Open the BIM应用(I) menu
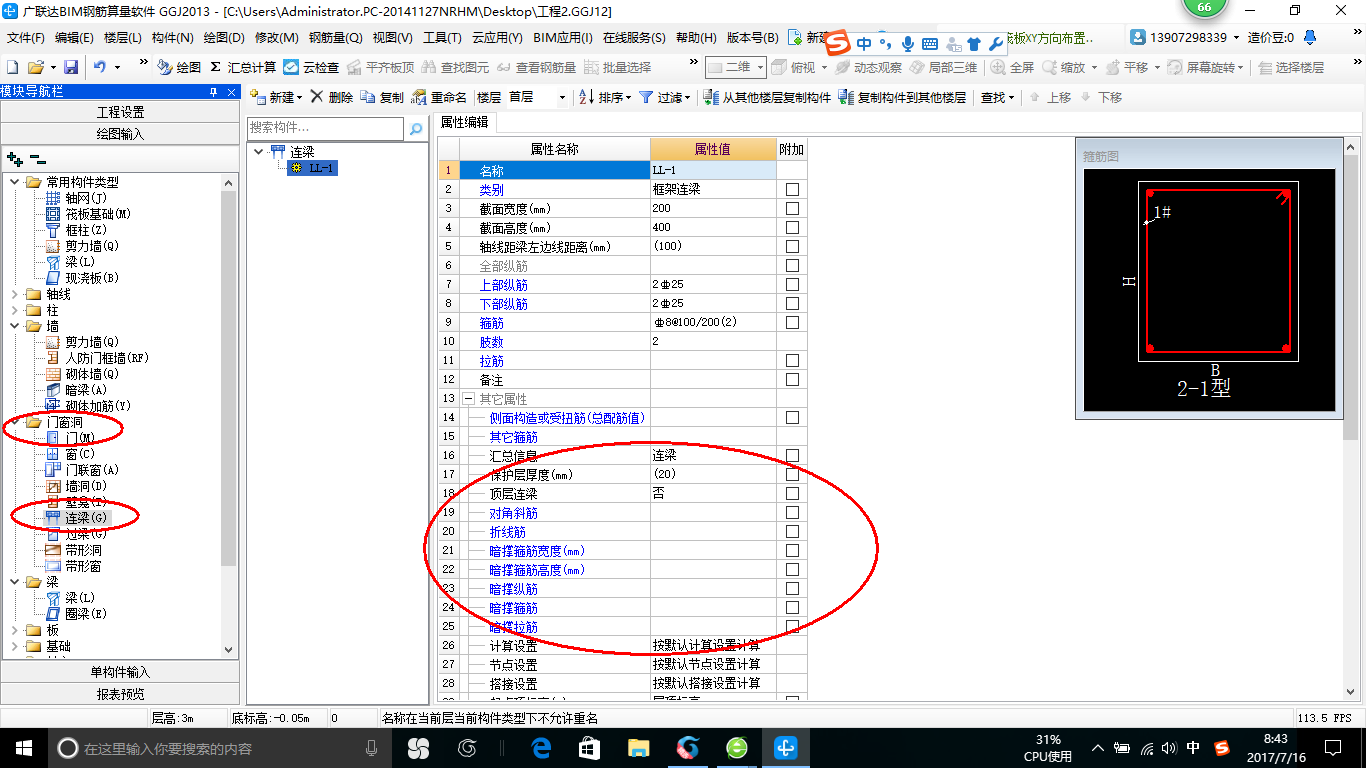This screenshot has height=768, width=1366. (x=563, y=38)
